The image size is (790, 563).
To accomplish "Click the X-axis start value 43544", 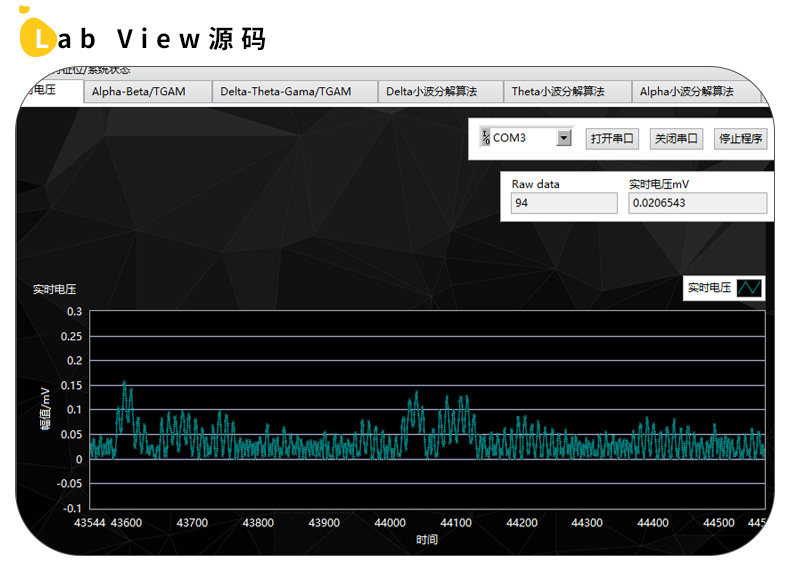I will [90, 523].
